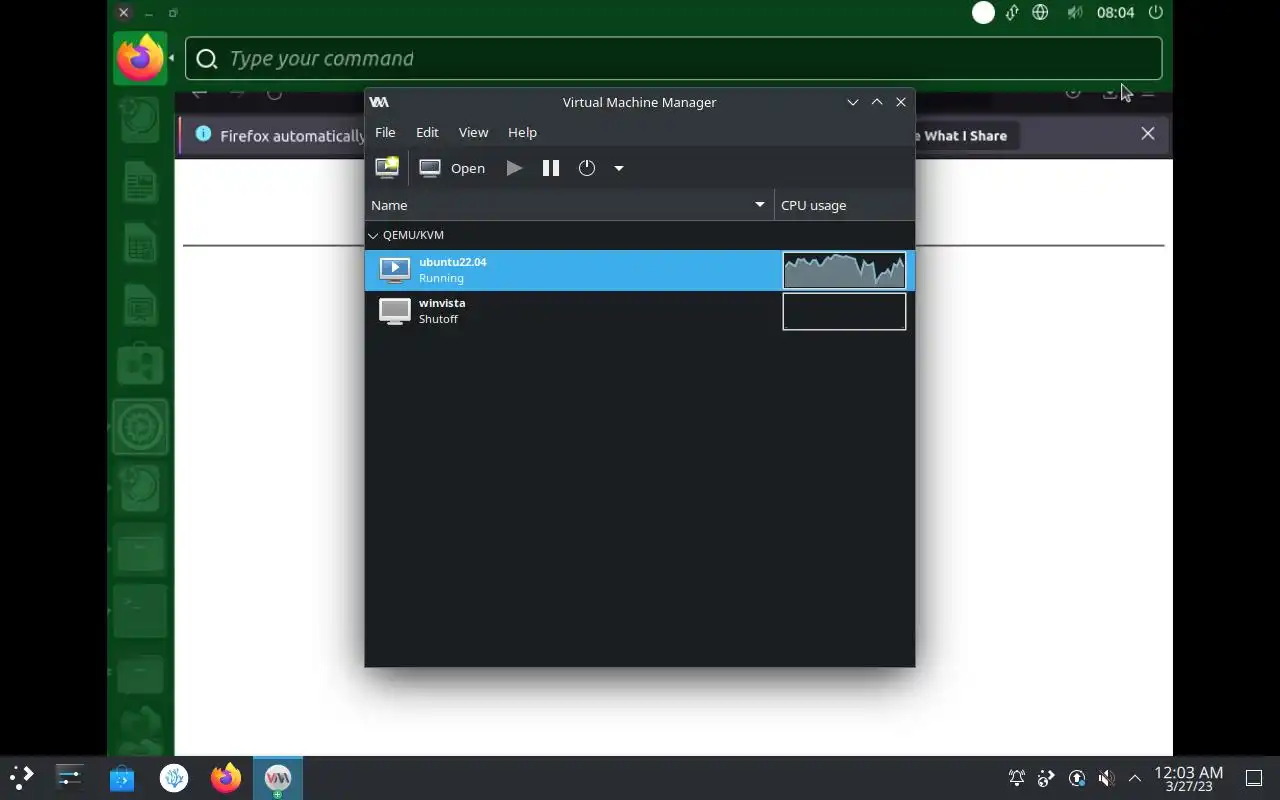Viewport: 1280px width, 800px height.
Task: Open Discover software store from taskbar
Action: (x=122, y=777)
